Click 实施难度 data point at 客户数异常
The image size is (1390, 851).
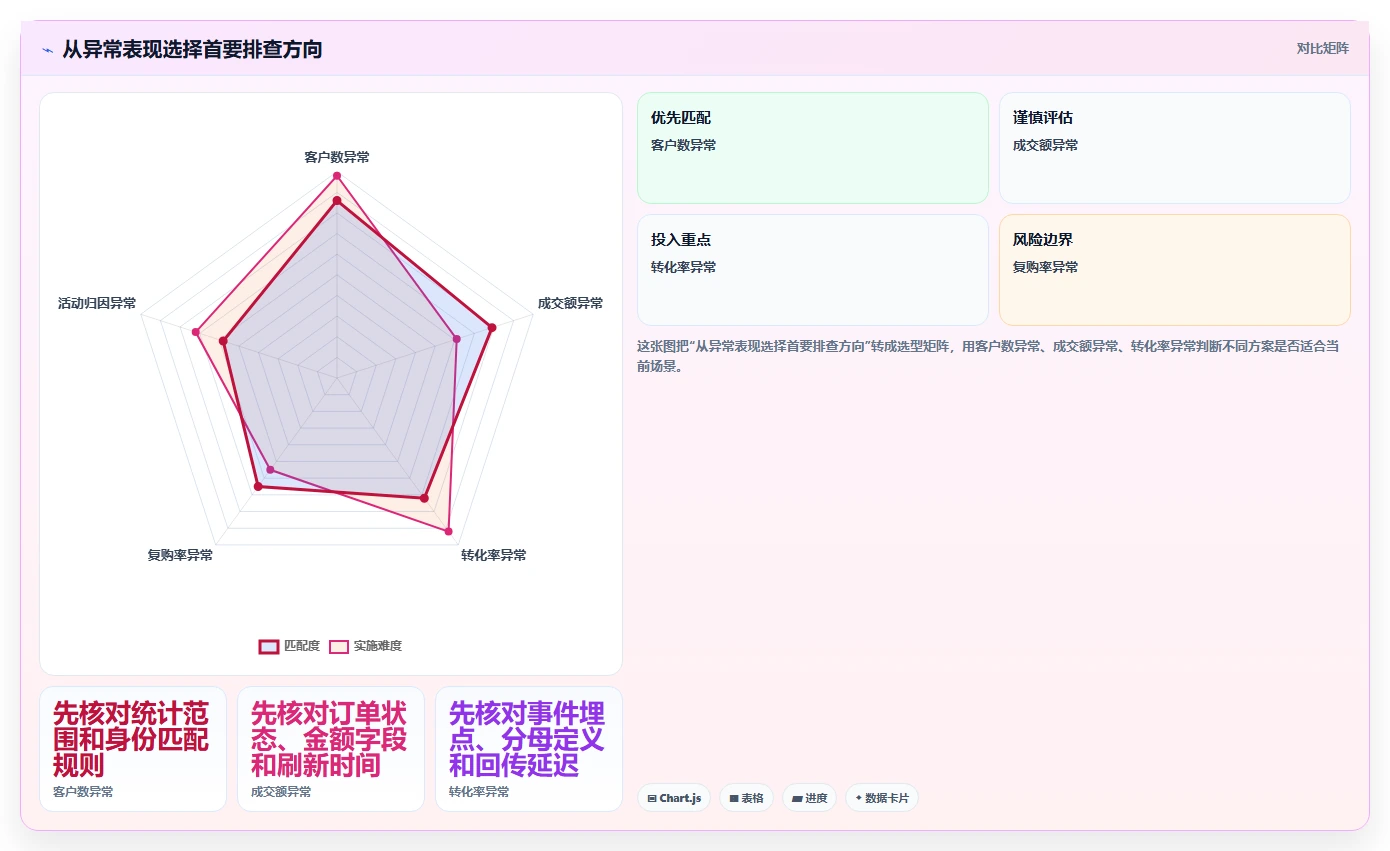click(337, 176)
